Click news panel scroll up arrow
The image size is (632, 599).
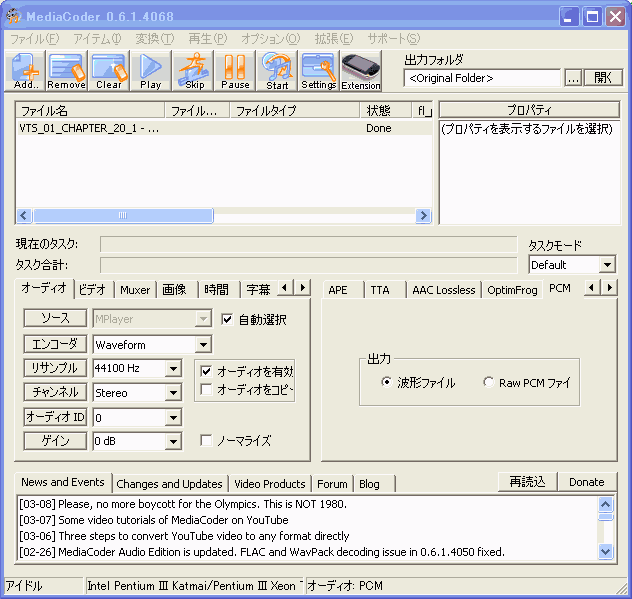[x=605, y=504]
